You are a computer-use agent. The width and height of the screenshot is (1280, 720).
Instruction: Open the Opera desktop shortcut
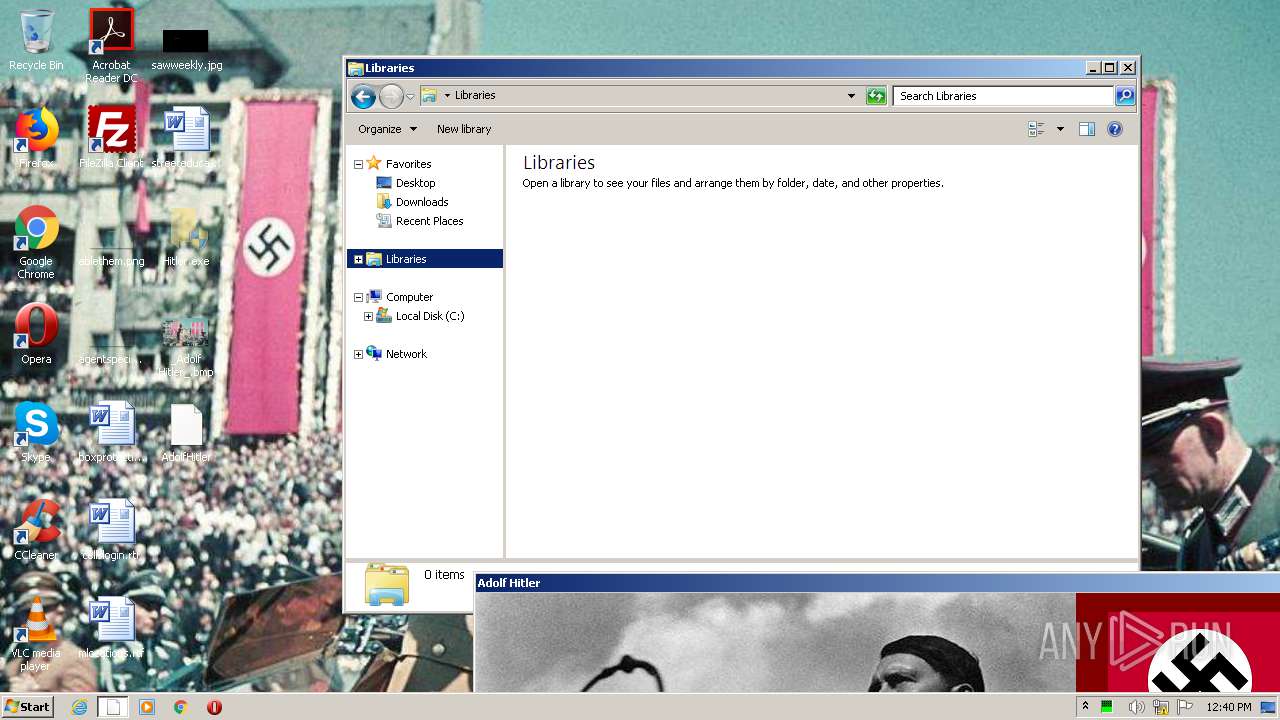pyautogui.click(x=36, y=334)
